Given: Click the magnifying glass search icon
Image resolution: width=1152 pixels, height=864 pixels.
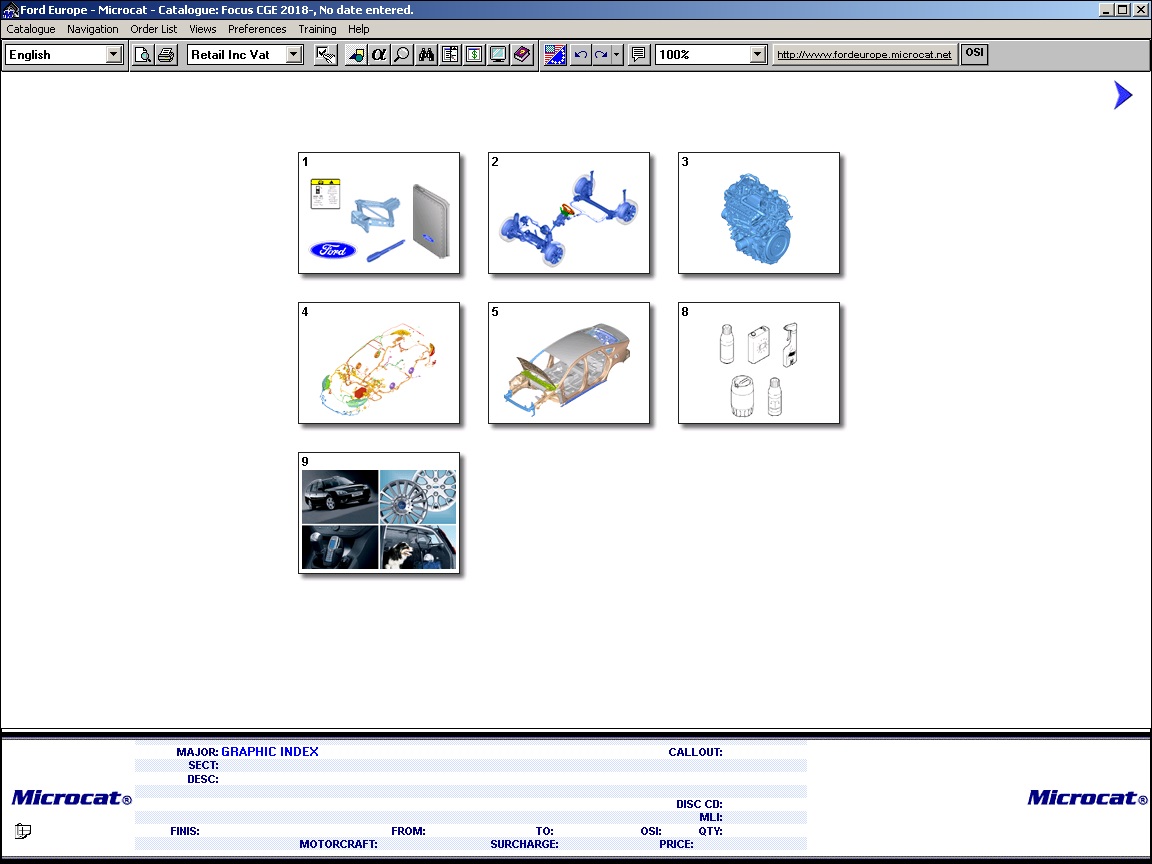Looking at the screenshot, I should point(401,55).
